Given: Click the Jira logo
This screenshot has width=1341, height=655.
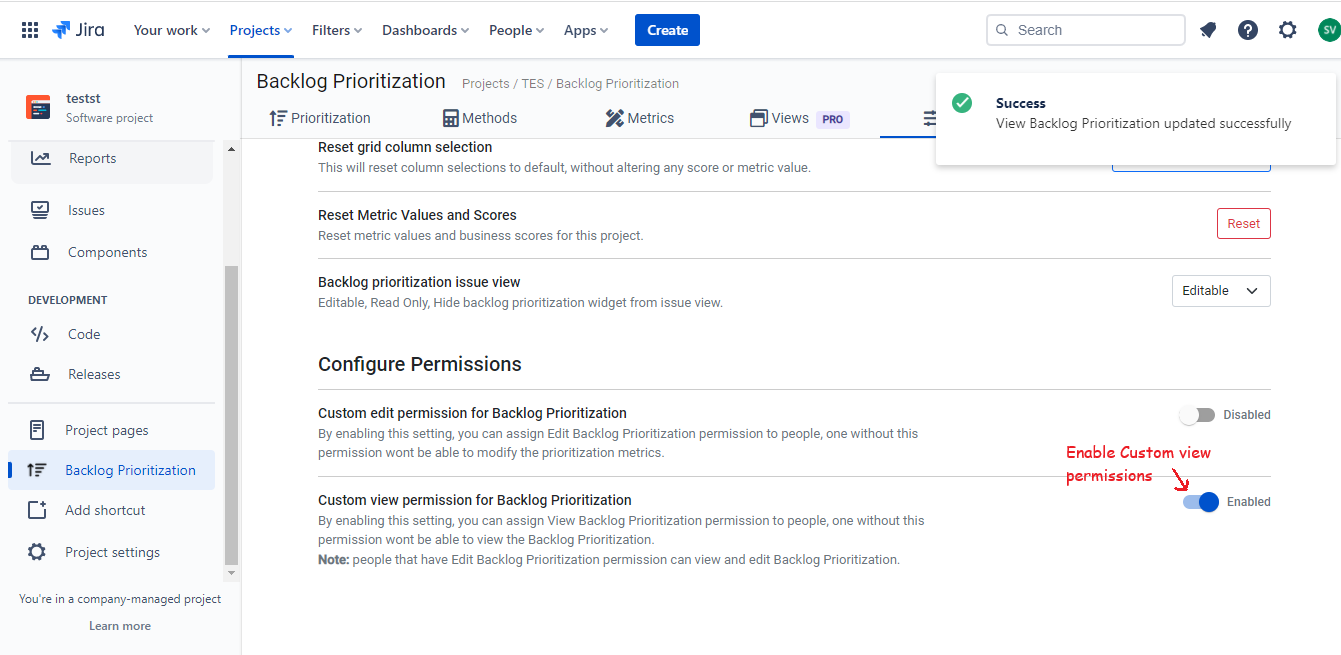Looking at the screenshot, I should pos(78,30).
